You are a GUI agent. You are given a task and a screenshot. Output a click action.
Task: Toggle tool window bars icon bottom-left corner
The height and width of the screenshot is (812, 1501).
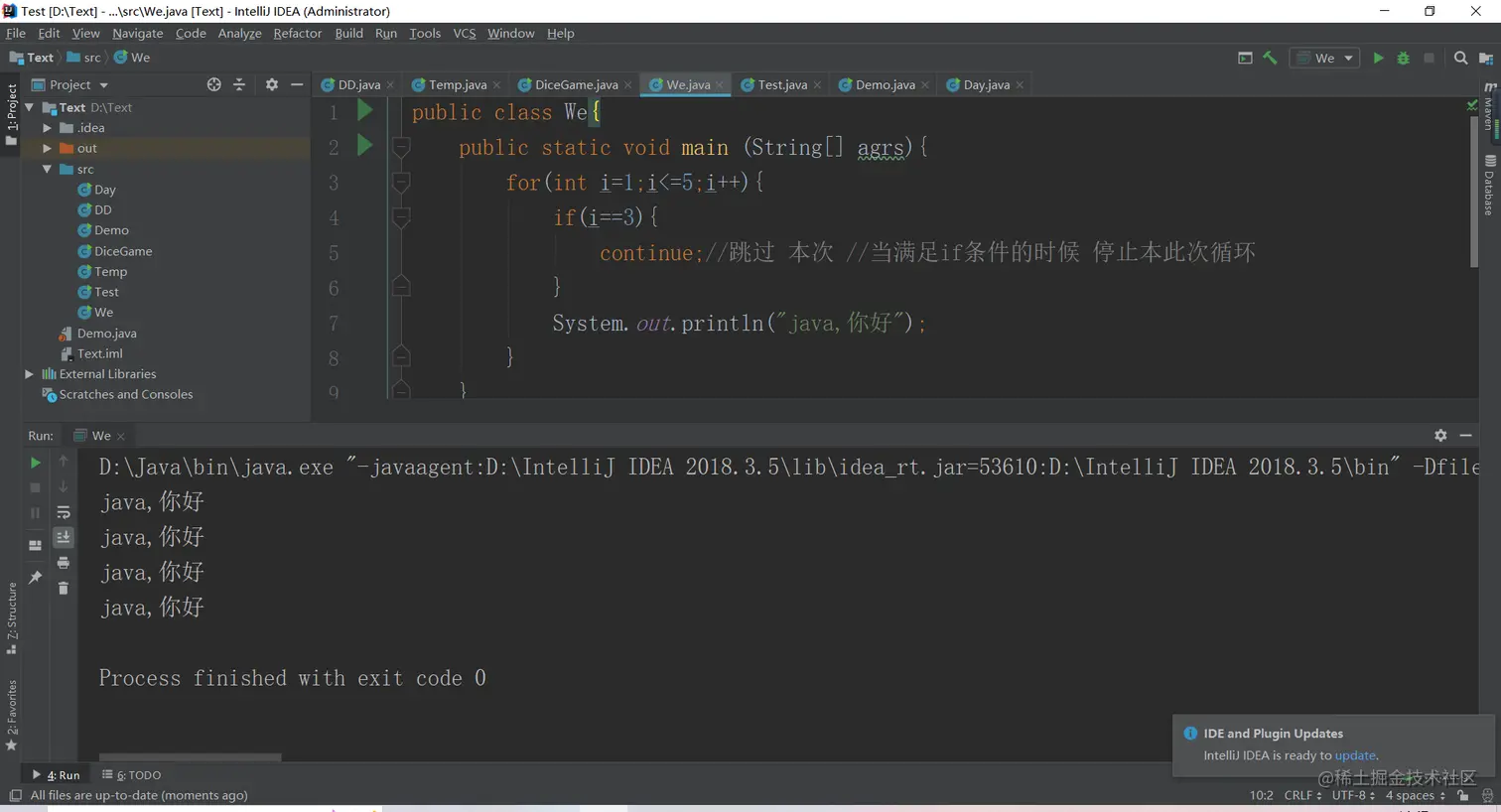click(x=15, y=796)
